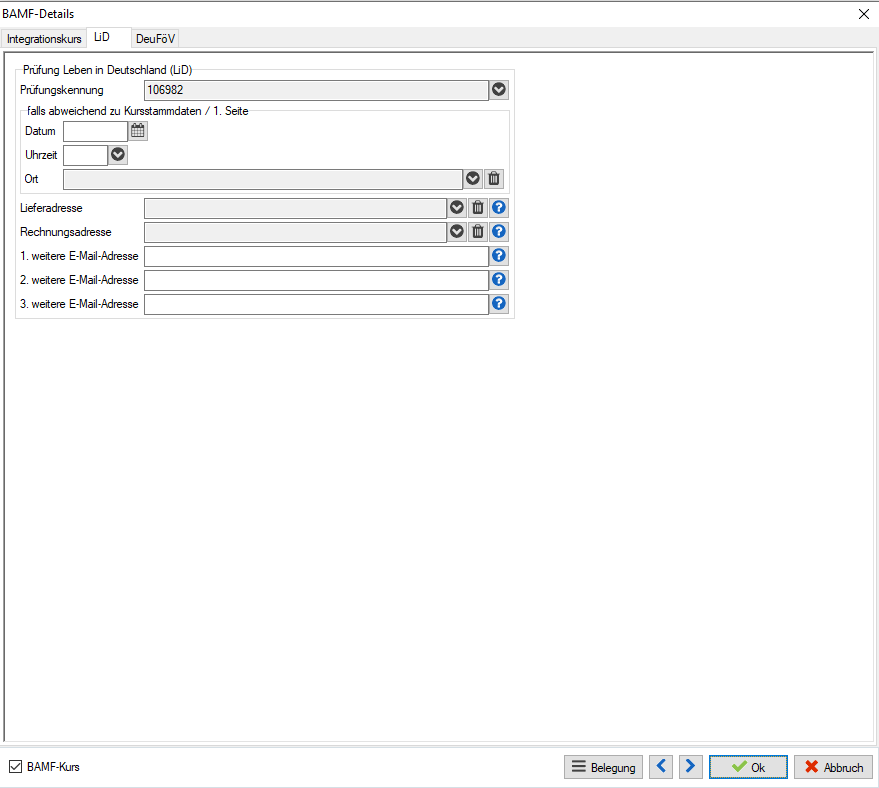This screenshot has height=788, width=879.
Task: Click the Rechnungsadresse text field
Action: [295, 232]
